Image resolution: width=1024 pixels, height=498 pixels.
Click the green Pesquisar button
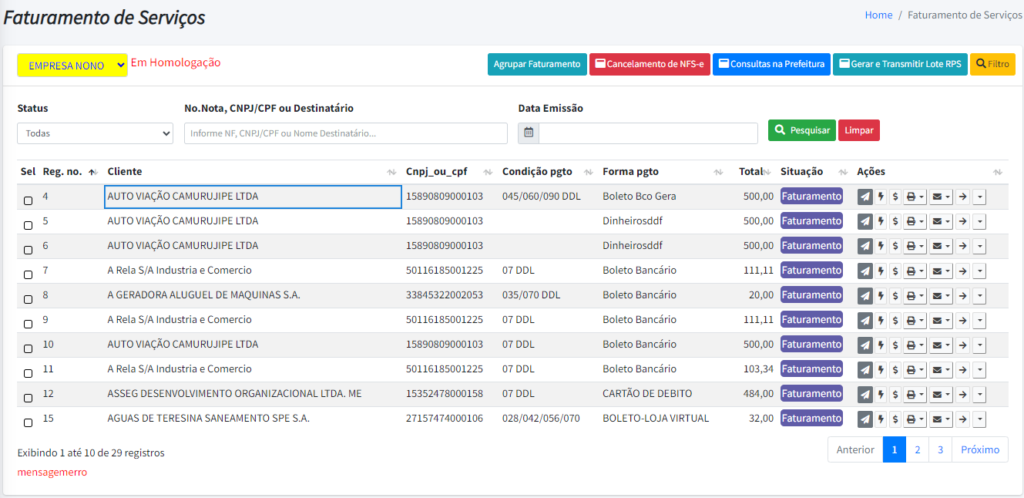(802, 131)
